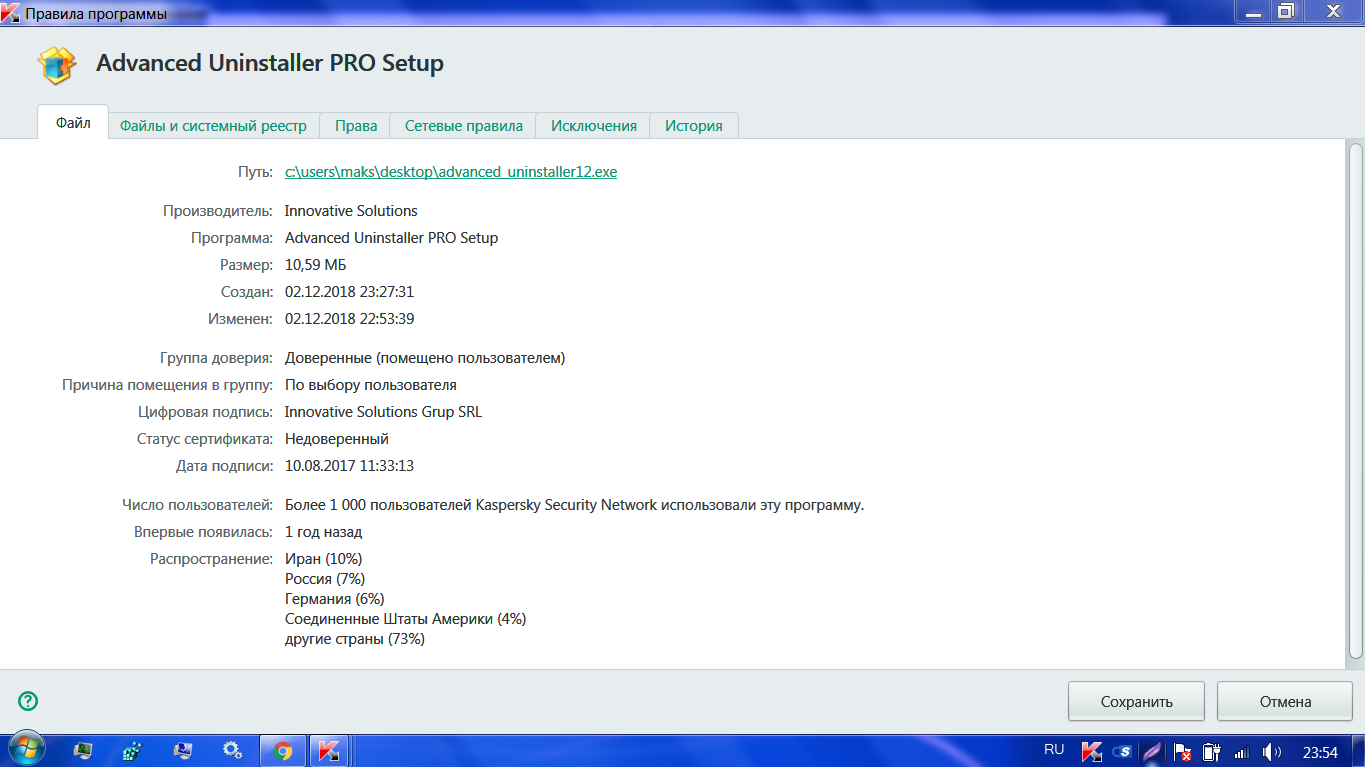Click the volume speaker tray icon

(1272, 751)
